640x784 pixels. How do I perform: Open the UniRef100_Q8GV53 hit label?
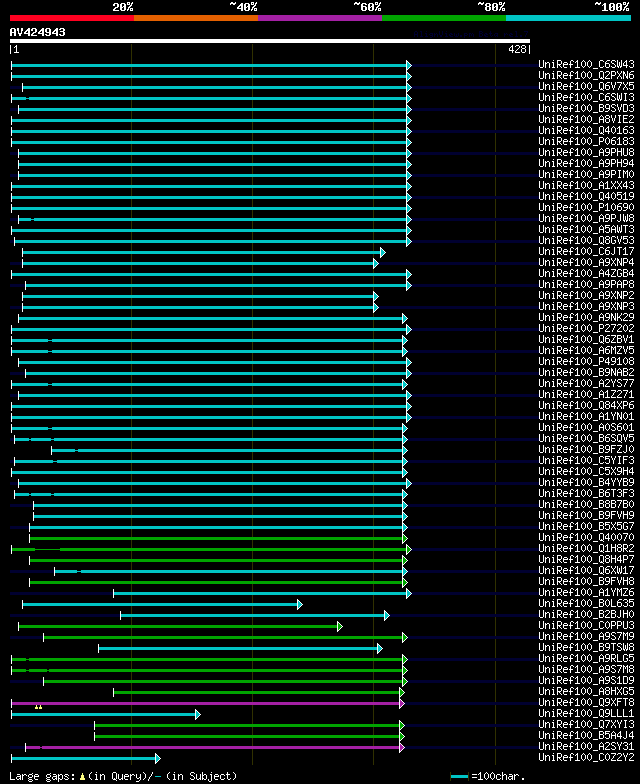click(586, 240)
